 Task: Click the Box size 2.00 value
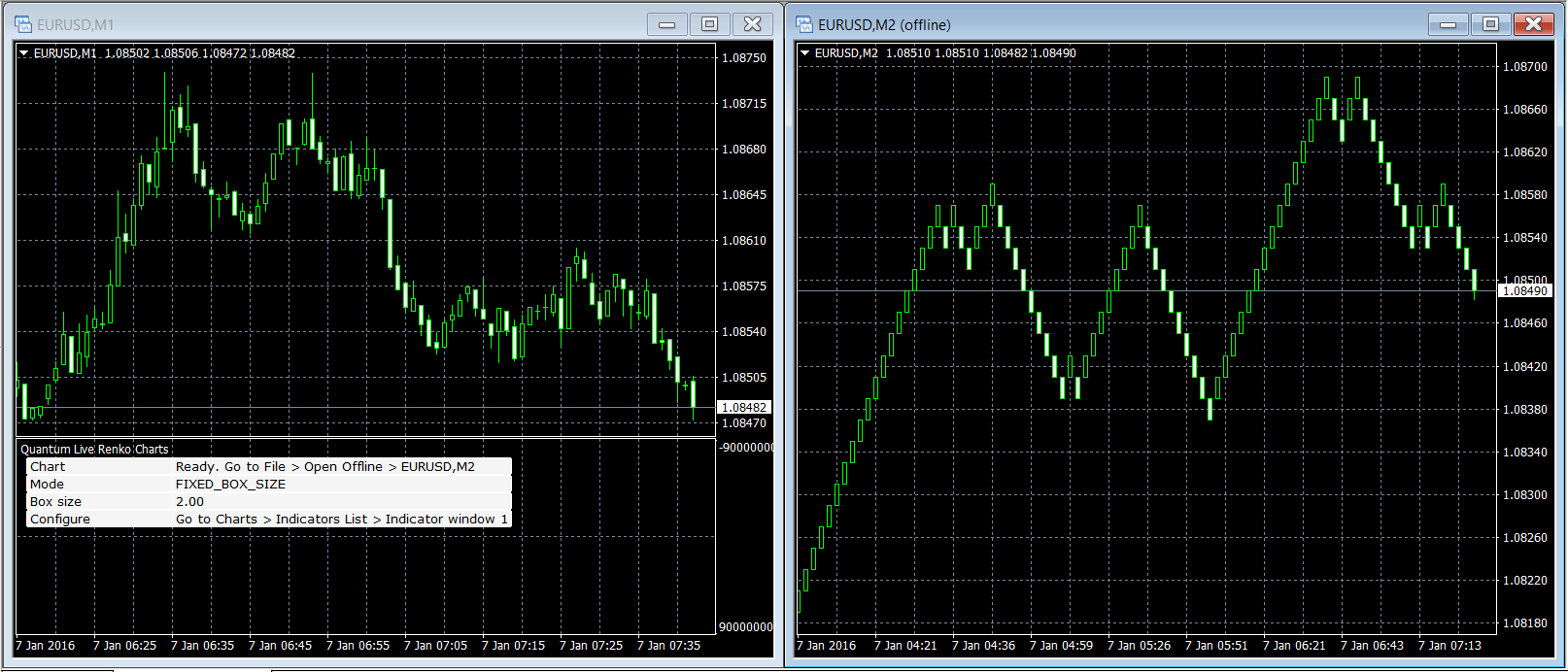(x=190, y=502)
